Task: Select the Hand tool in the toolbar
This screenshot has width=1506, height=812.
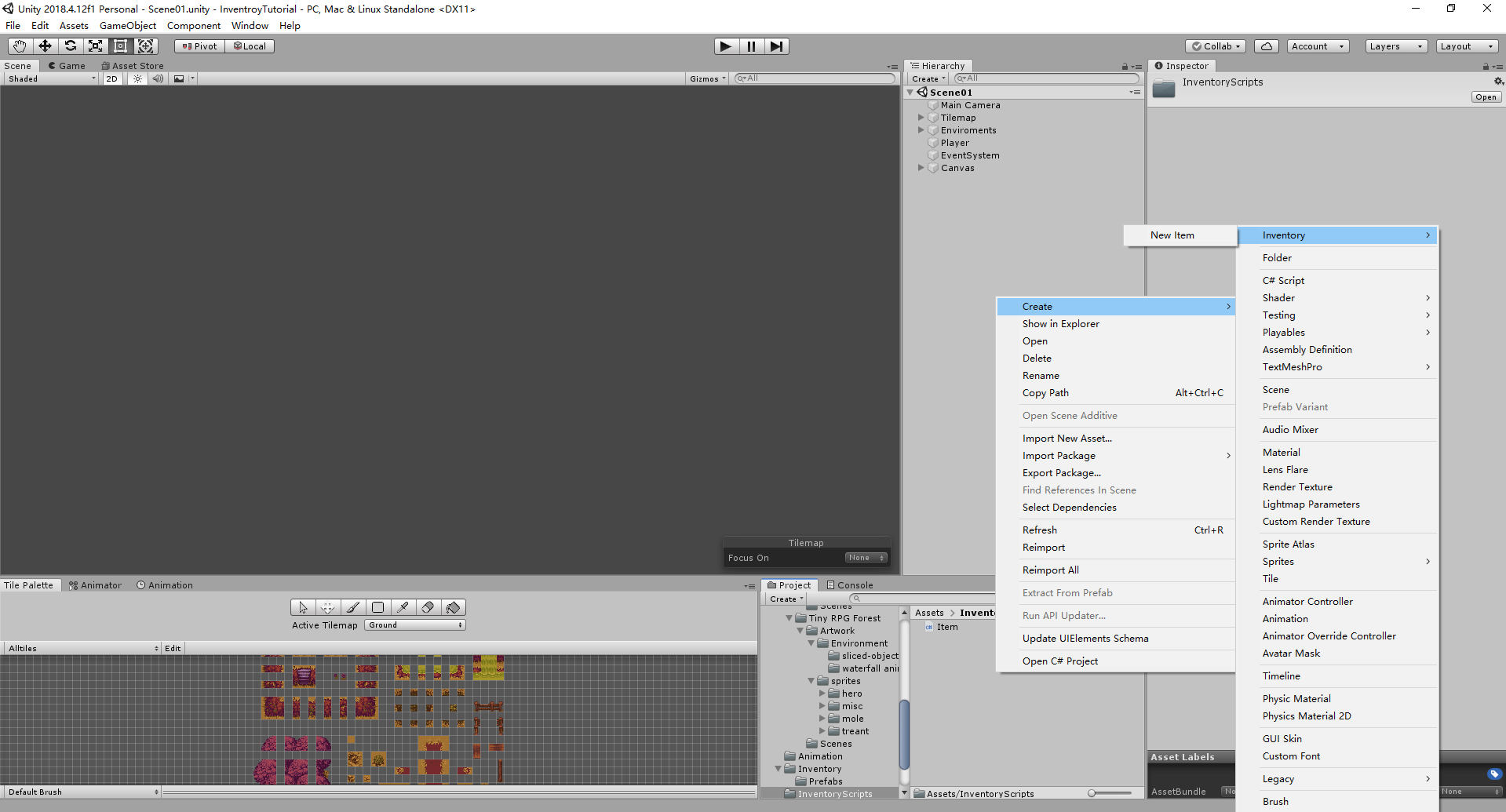Action: tap(19, 46)
